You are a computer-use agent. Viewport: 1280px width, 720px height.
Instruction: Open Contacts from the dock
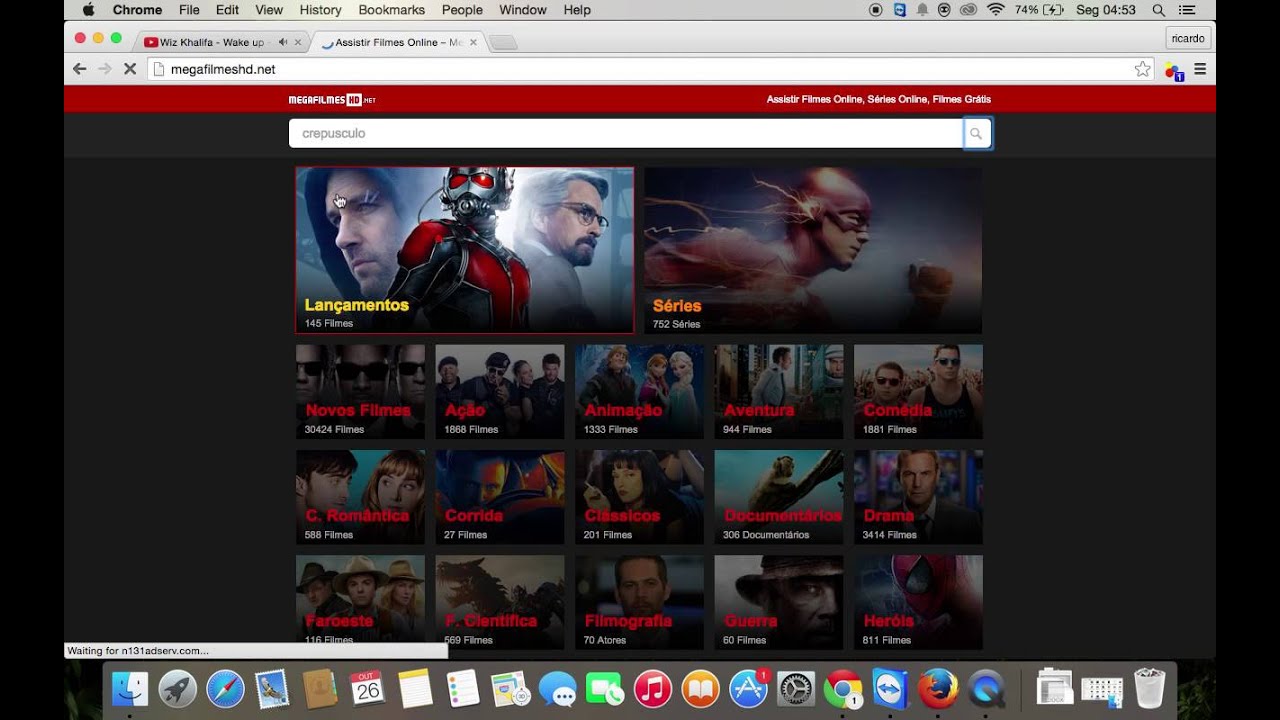pos(320,689)
